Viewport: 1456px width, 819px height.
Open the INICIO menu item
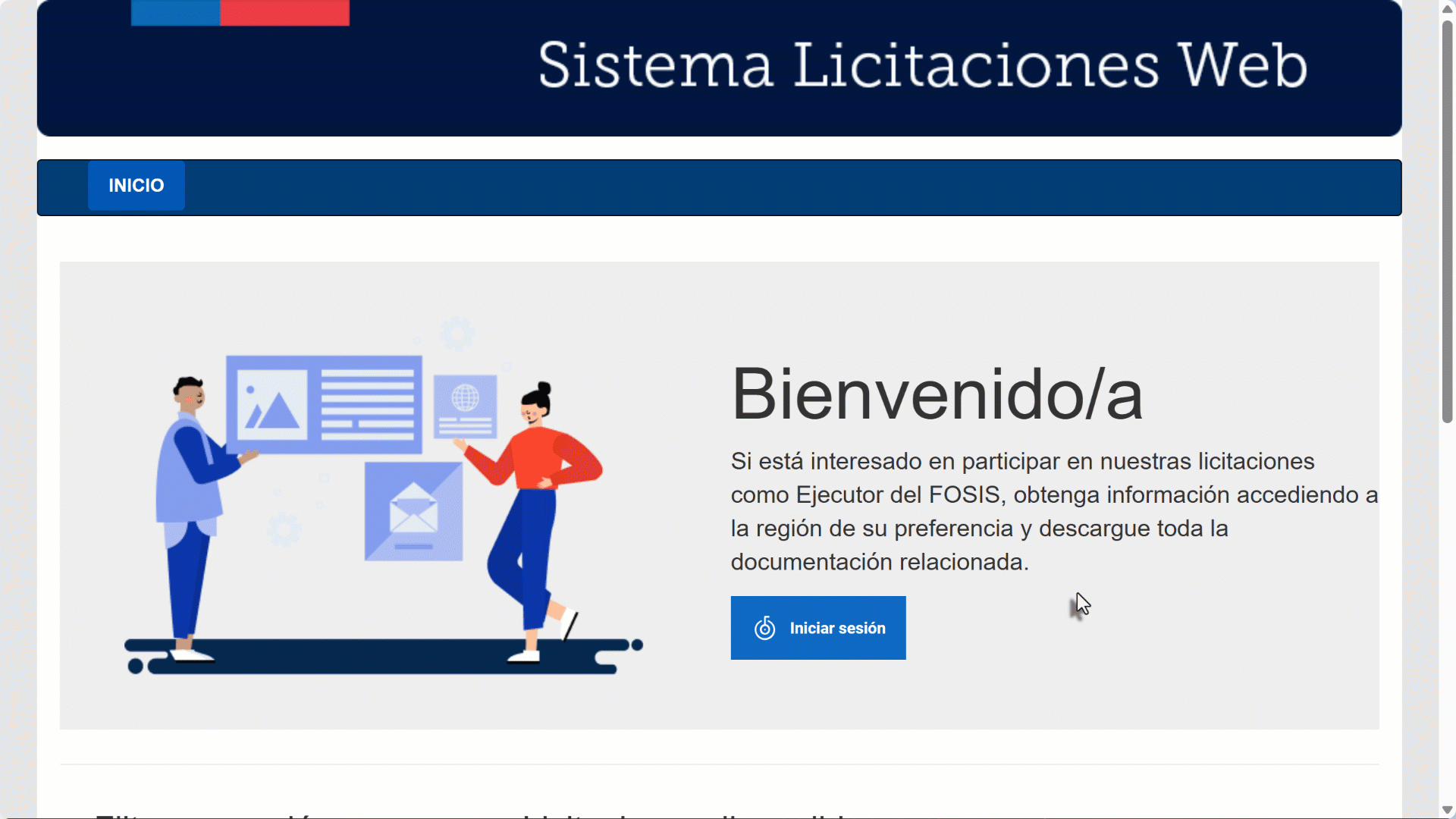pyautogui.click(x=136, y=186)
